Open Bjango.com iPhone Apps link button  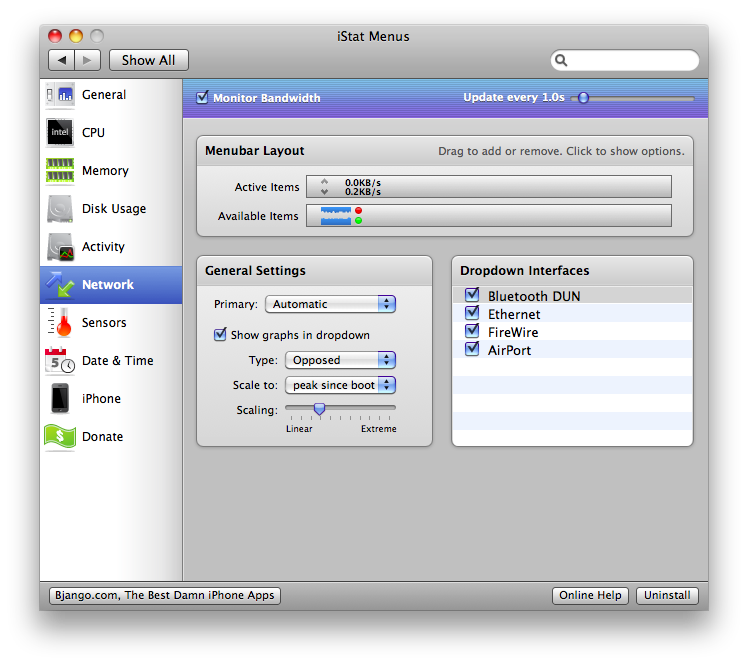[165, 595]
